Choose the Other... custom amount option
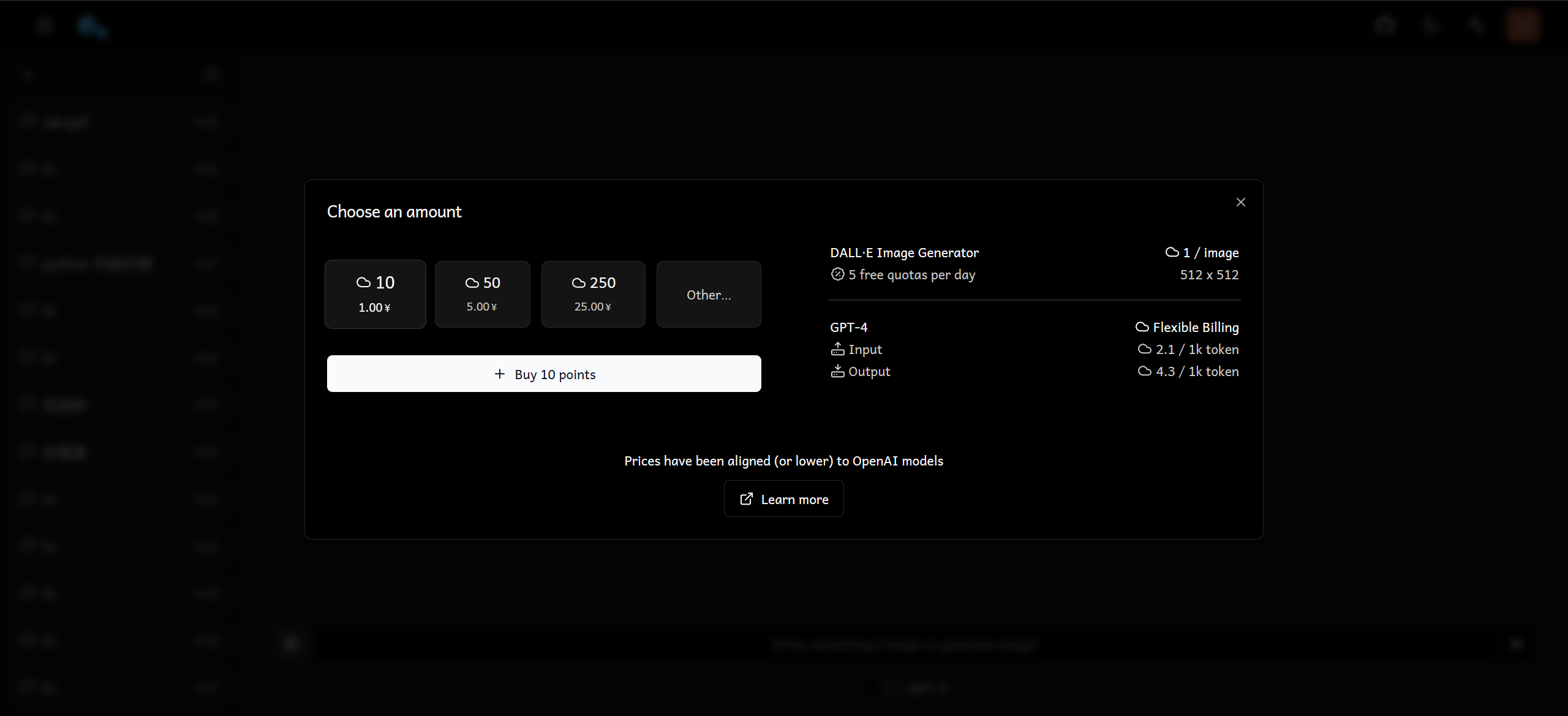1568x716 pixels. pyautogui.click(x=709, y=294)
